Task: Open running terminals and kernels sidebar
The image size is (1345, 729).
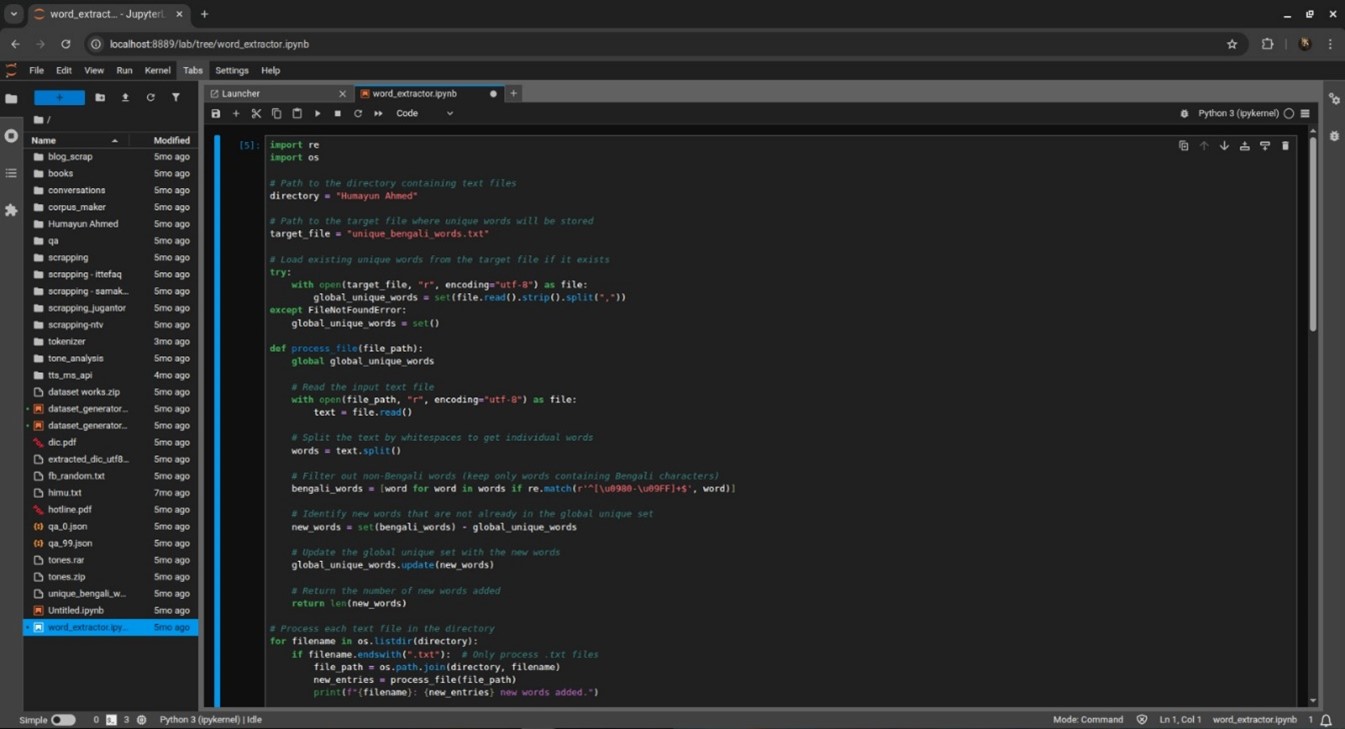Action: click(x=11, y=136)
